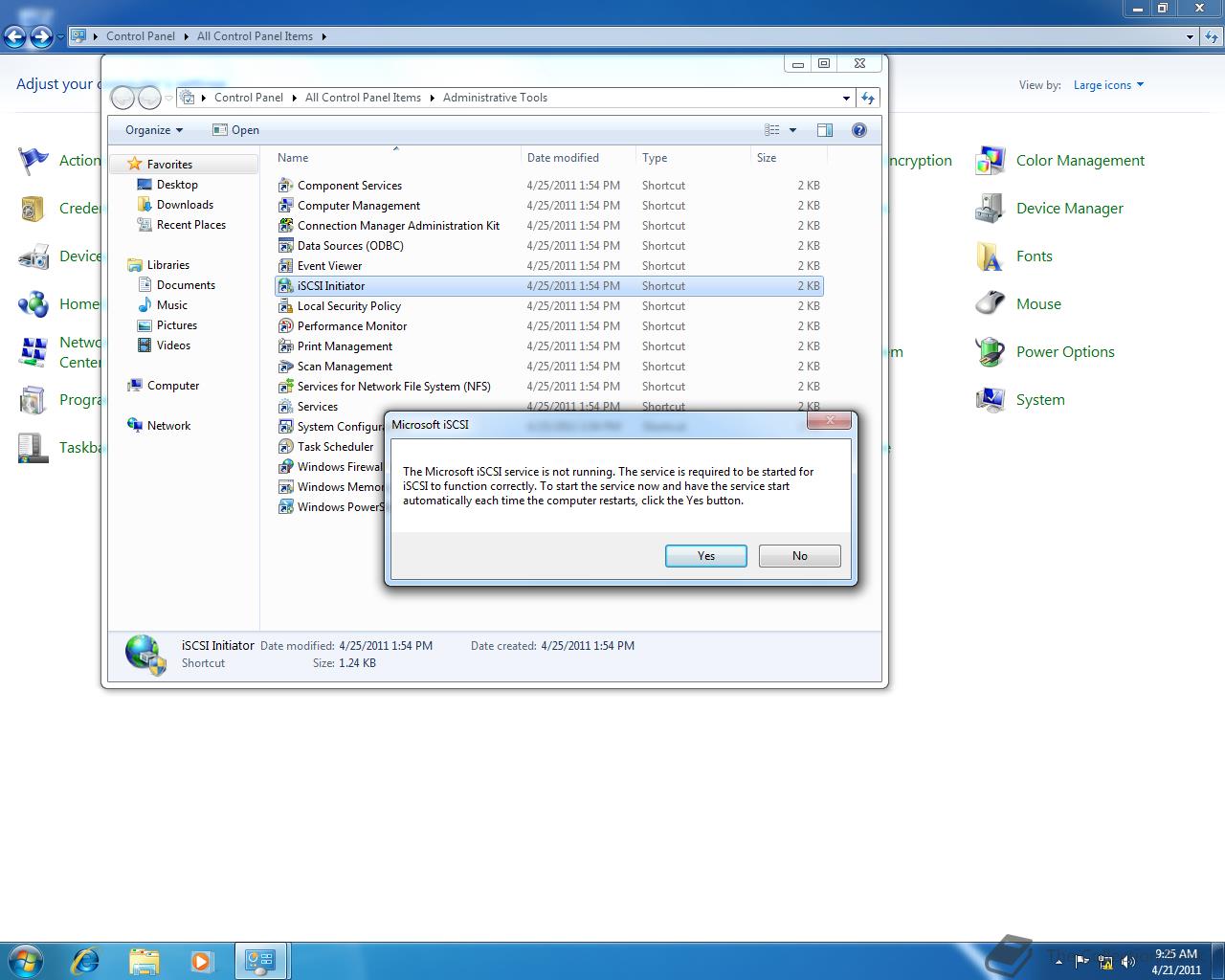Click All Control Panel Items in Administrative Tools breadcrumb
Screen dimensions: 1225x980
pyautogui.click(x=363, y=98)
